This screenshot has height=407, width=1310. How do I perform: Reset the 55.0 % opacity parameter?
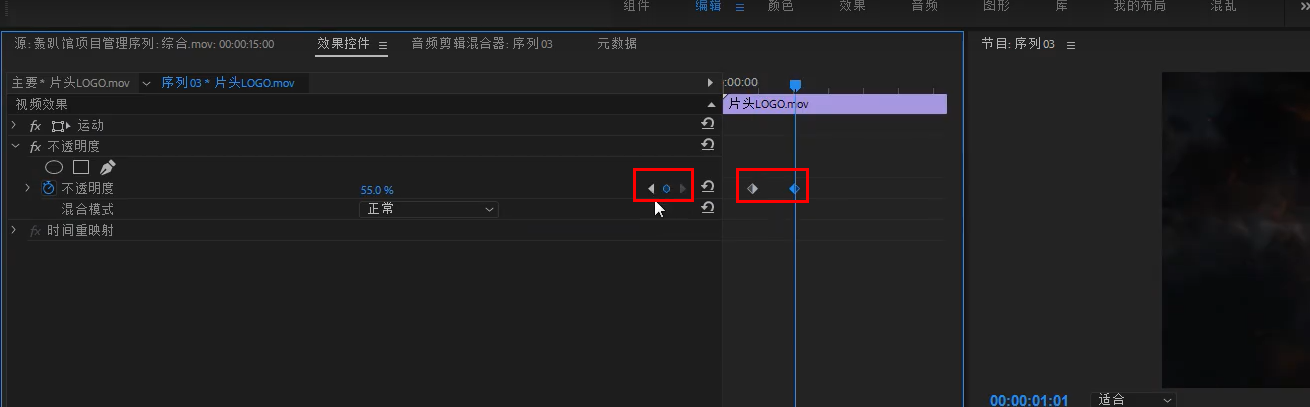(707, 187)
